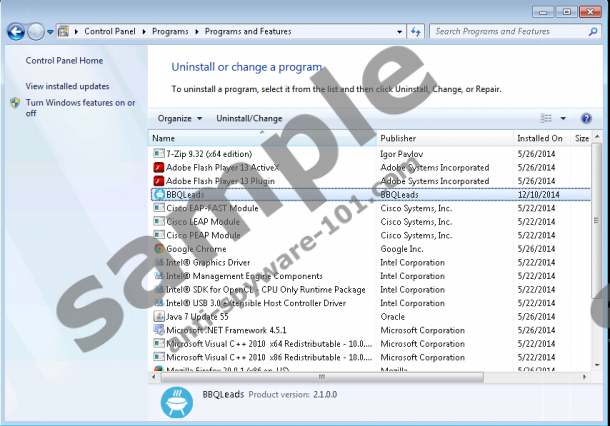Screen dimensions: 610x426
Task: Sort list by the Name column header
Action: pos(163,138)
